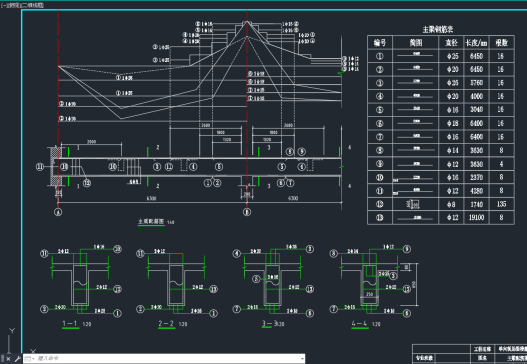Select the 1740 length cell

476,204
